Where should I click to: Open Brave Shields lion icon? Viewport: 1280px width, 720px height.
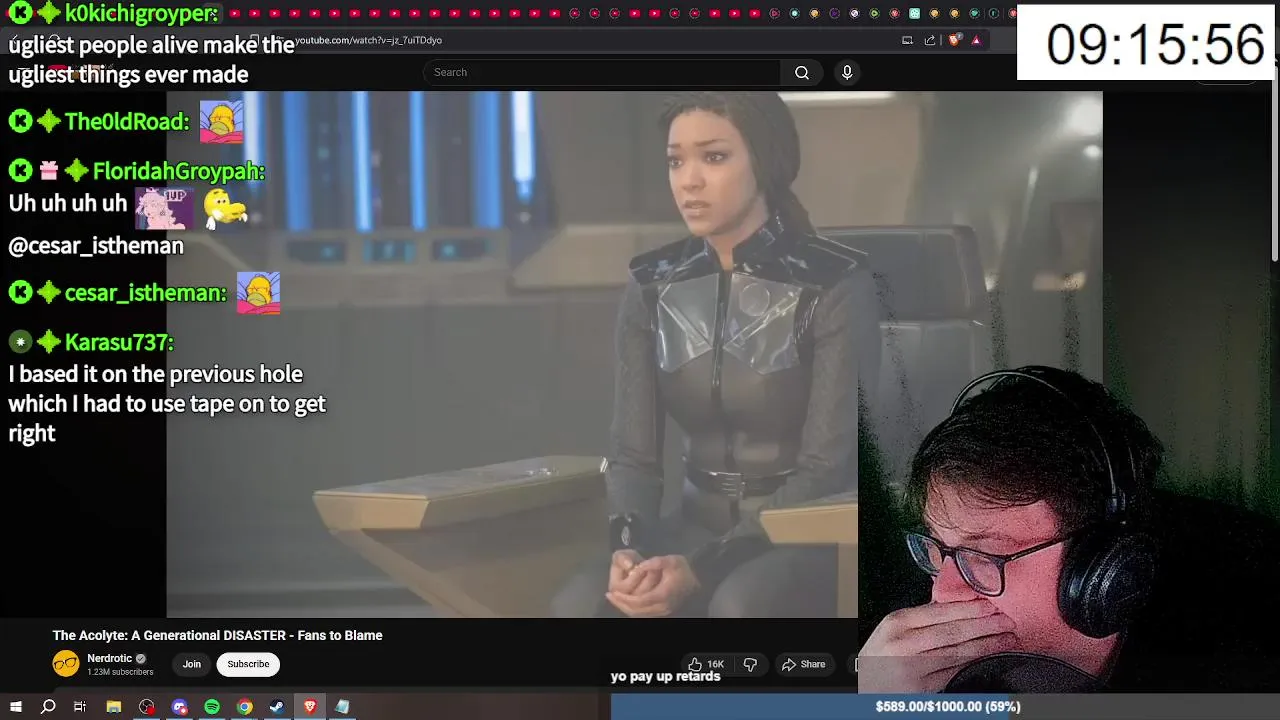pyautogui.click(x=954, y=40)
